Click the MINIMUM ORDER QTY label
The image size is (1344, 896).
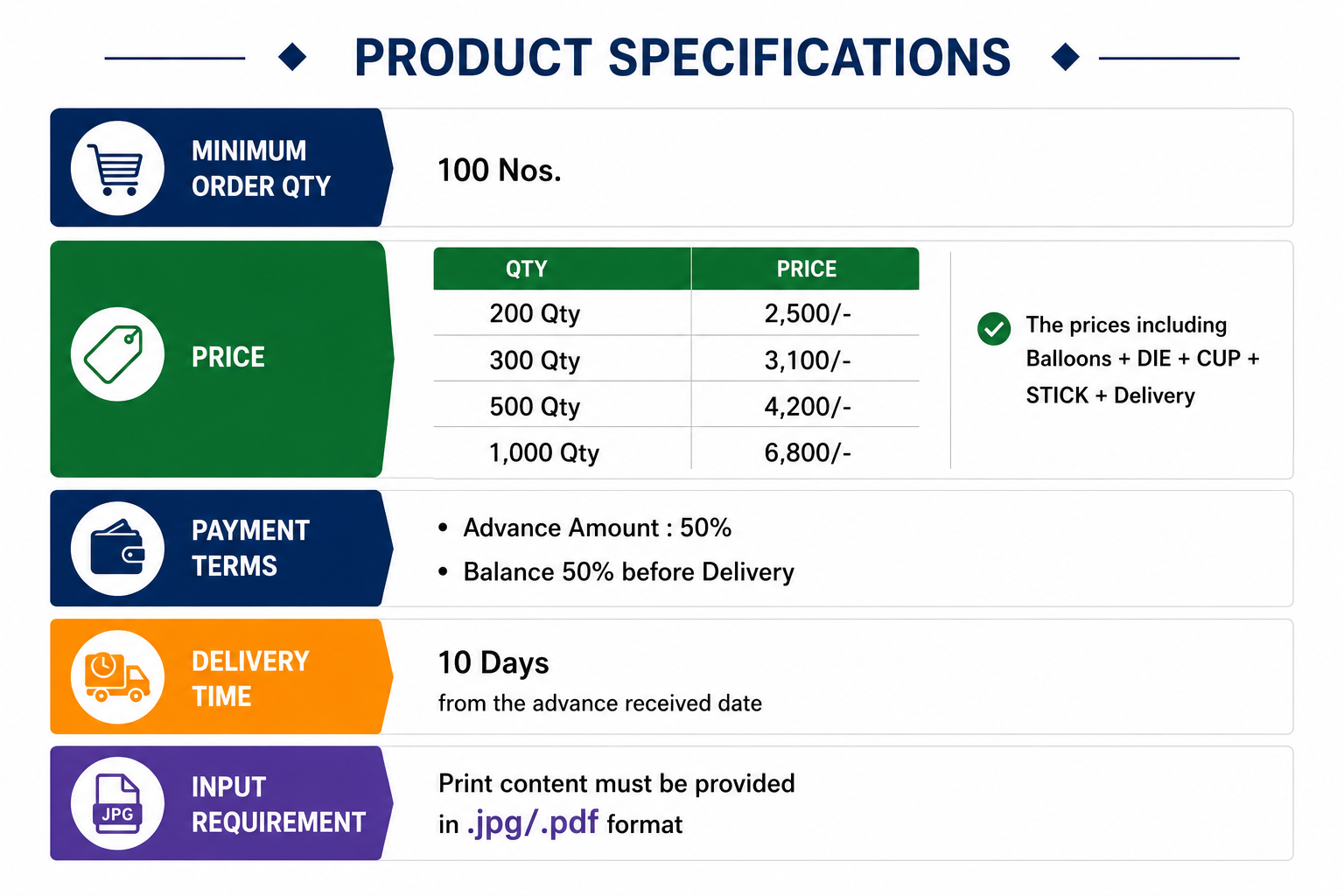(x=261, y=168)
